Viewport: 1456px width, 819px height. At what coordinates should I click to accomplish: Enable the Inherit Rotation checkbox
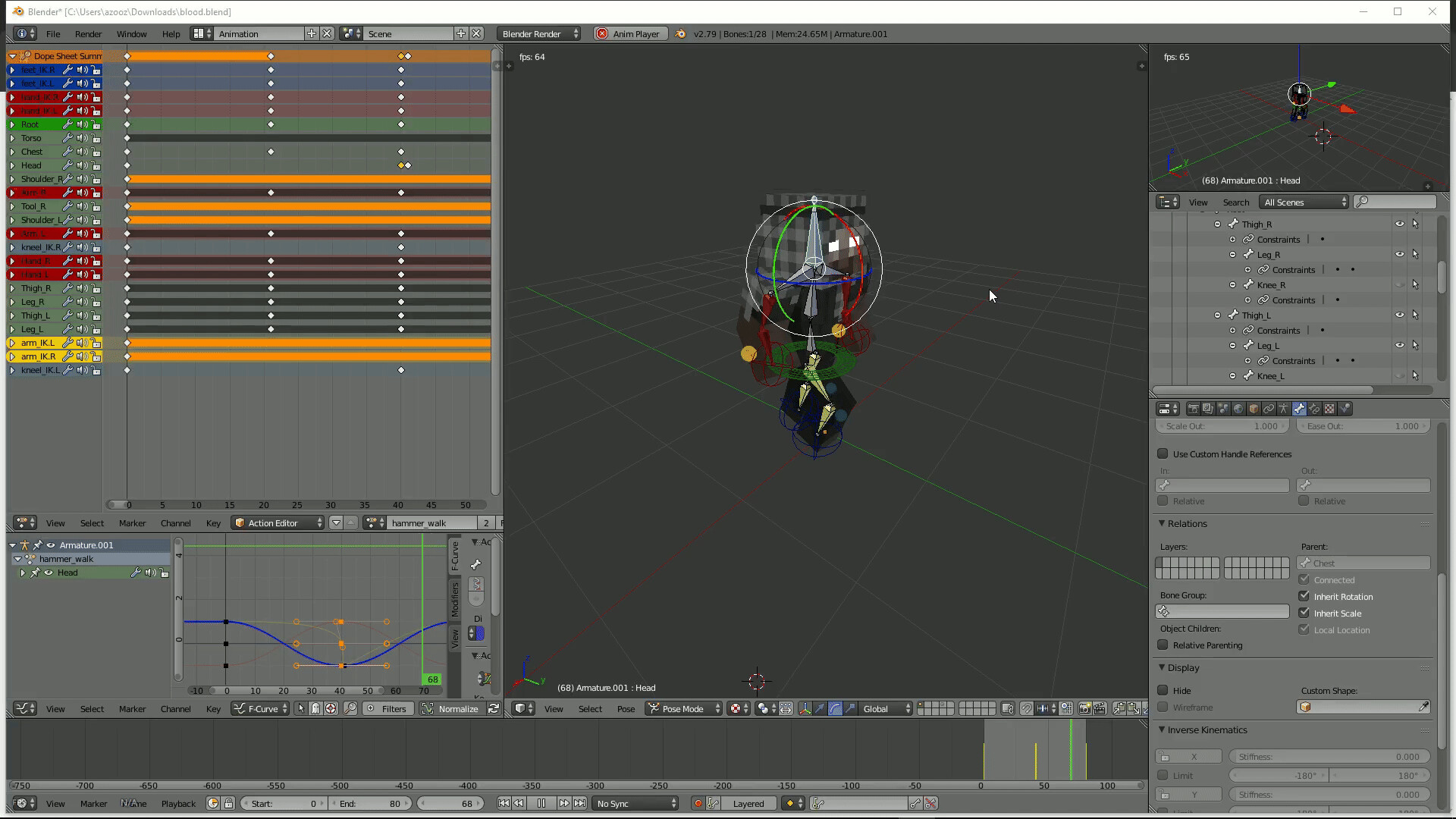click(x=1304, y=597)
